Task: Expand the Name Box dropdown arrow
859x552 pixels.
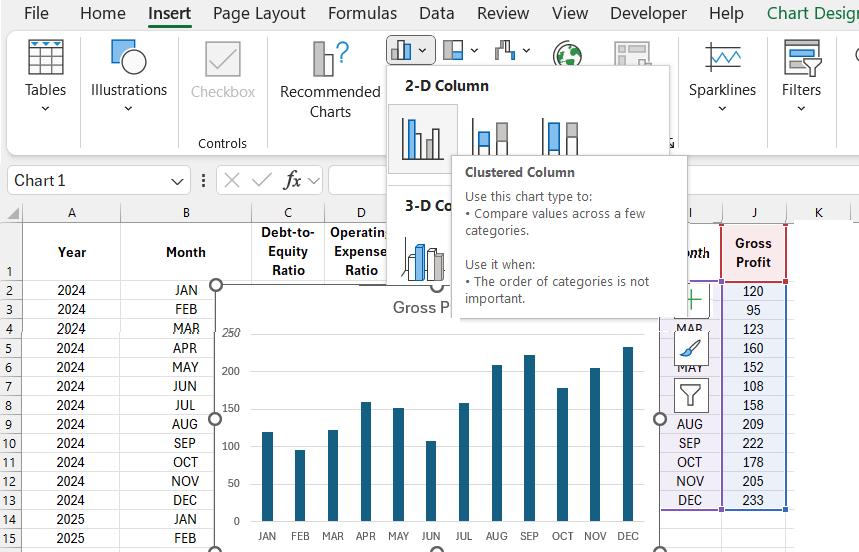Action: coord(177,181)
